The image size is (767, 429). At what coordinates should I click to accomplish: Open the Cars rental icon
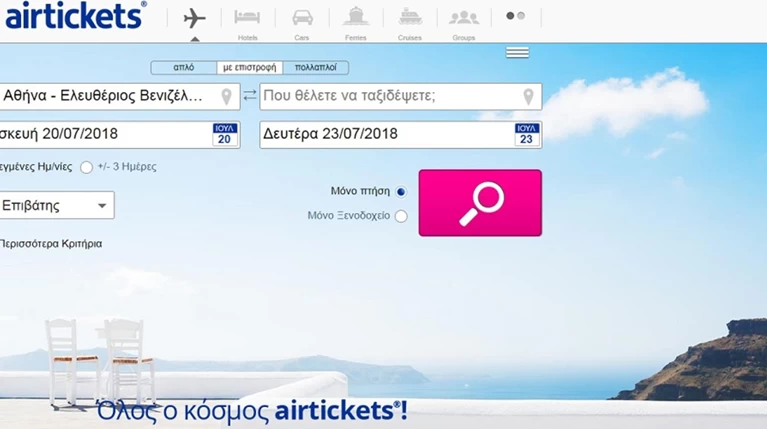coord(302,18)
